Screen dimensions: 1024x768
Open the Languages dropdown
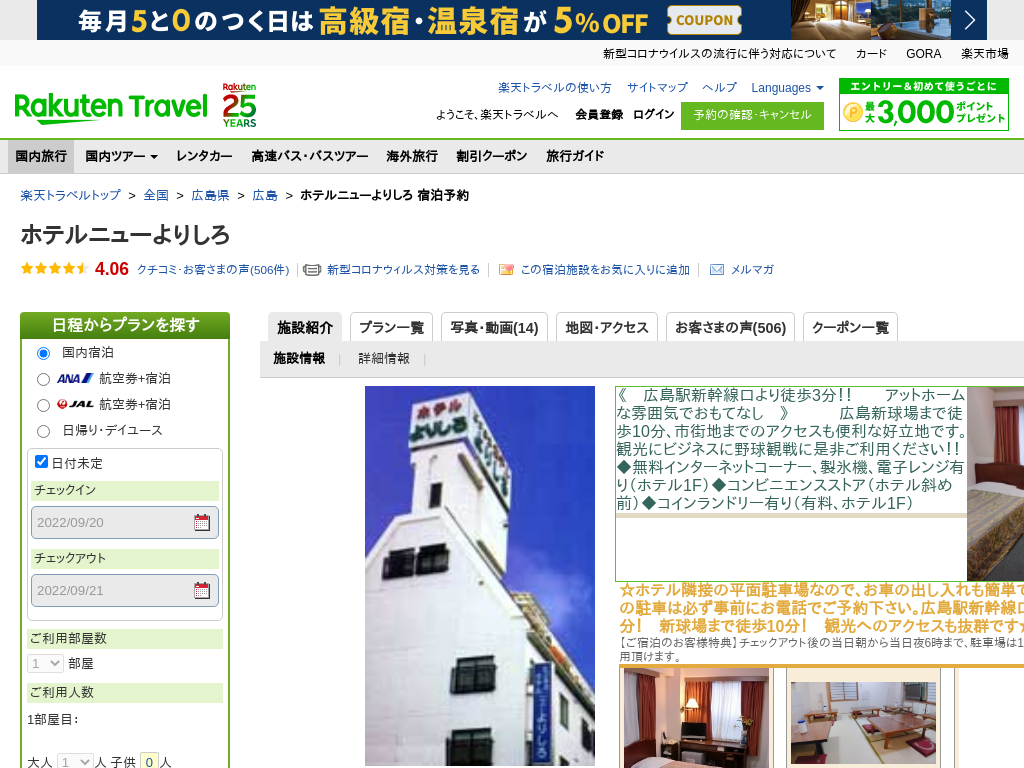tap(787, 88)
